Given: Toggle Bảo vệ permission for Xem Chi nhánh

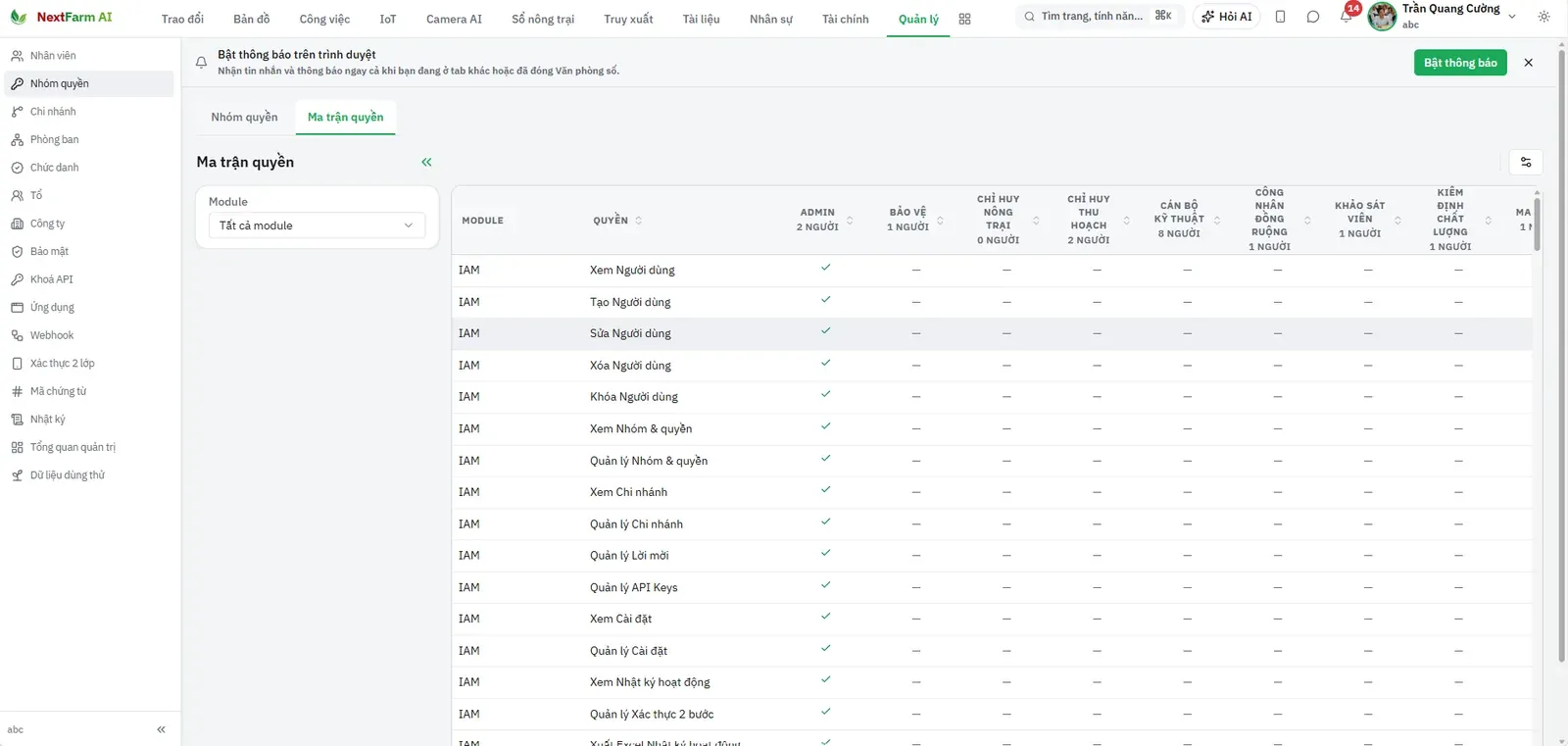Looking at the screenshot, I should [x=916, y=492].
